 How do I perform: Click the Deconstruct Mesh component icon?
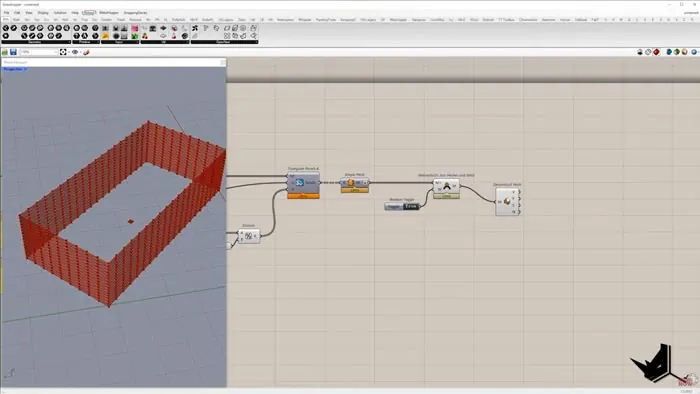click(507, 202)
